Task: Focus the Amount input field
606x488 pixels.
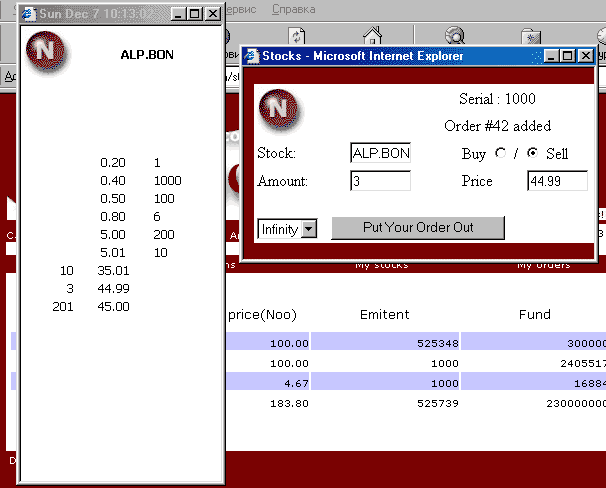Action: tap(380, 180)
